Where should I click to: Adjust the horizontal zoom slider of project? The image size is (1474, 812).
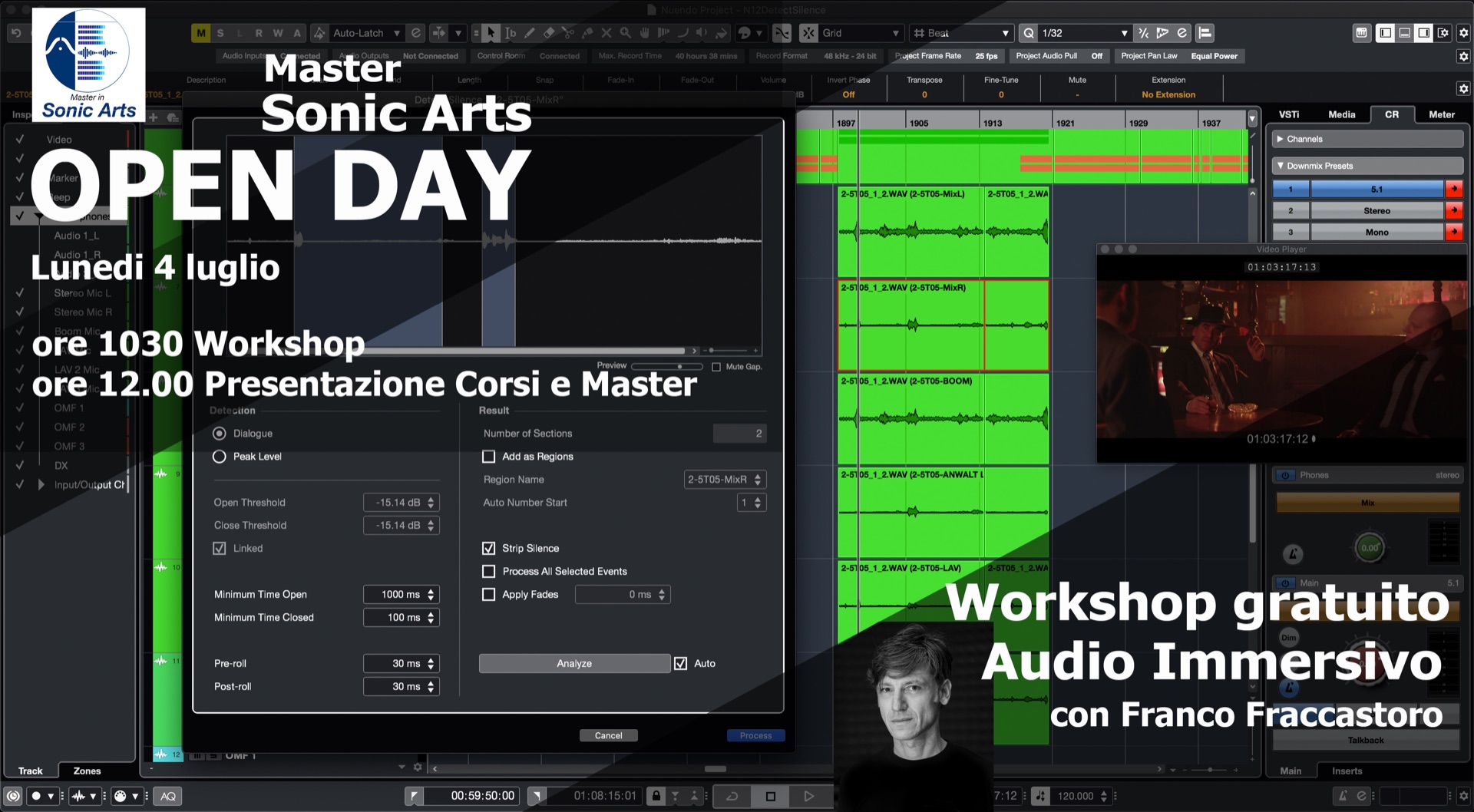point(1209,769)
